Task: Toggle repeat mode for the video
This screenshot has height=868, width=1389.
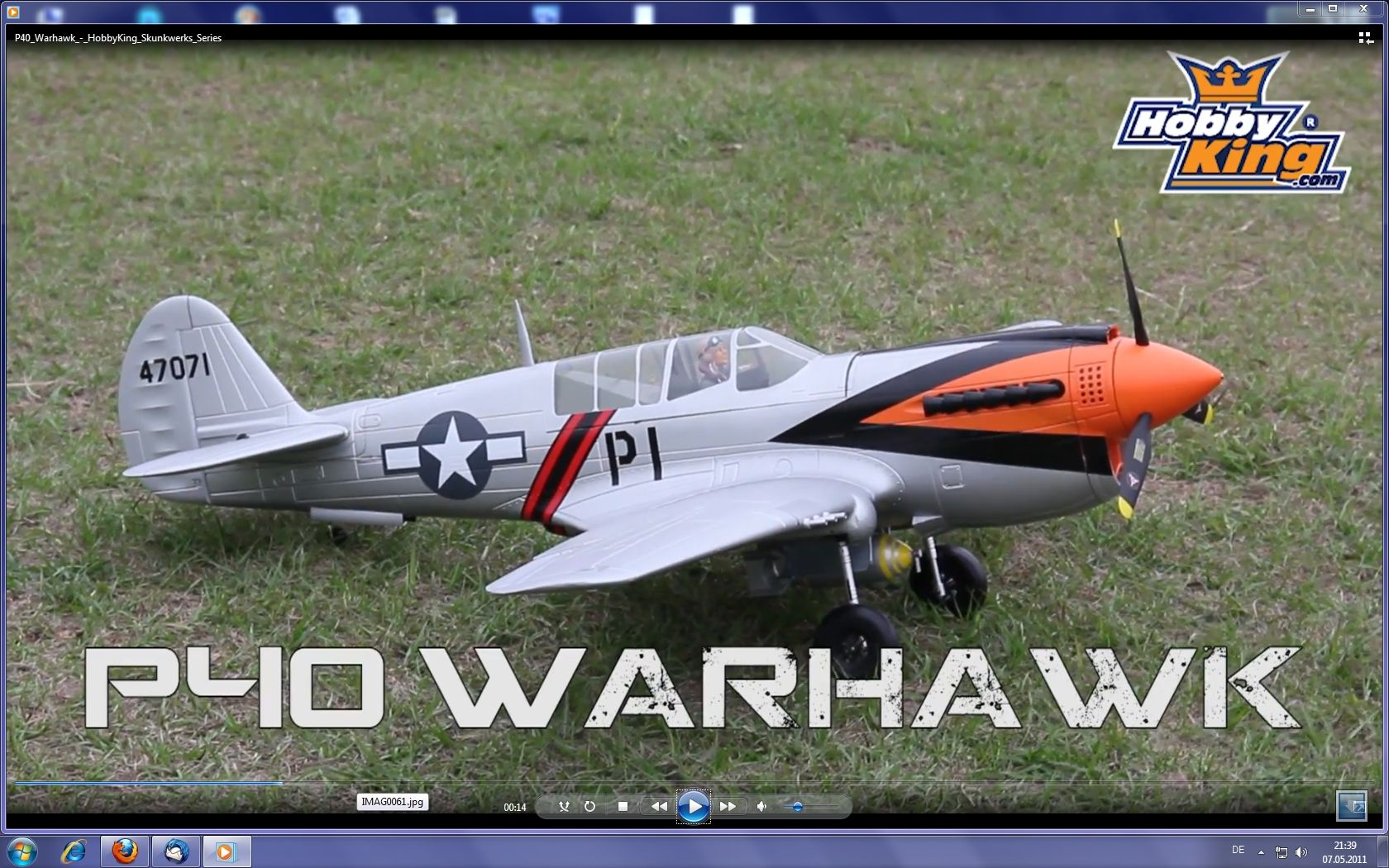Action: 590,805
